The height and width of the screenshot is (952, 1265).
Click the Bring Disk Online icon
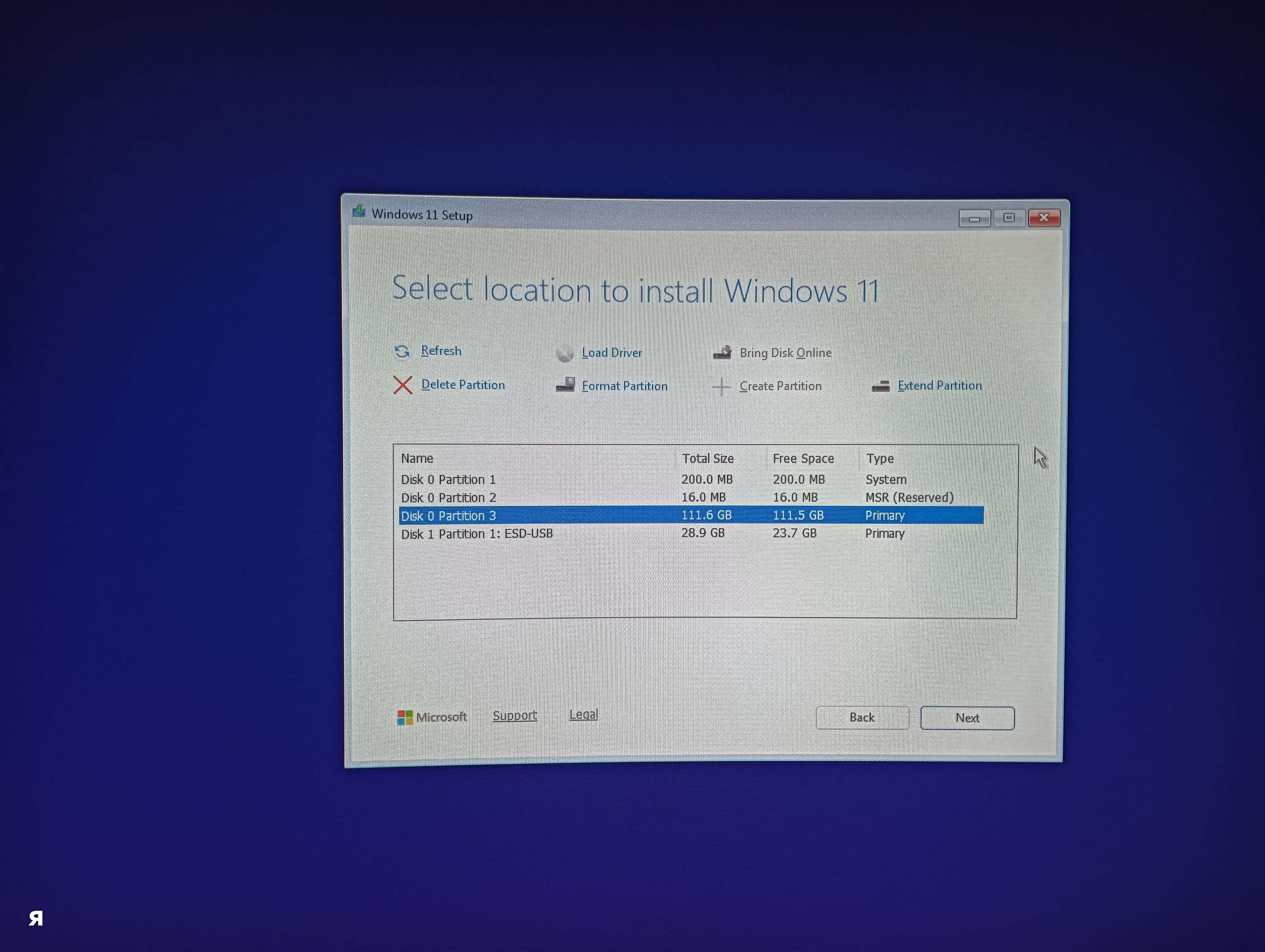(722, 353)
